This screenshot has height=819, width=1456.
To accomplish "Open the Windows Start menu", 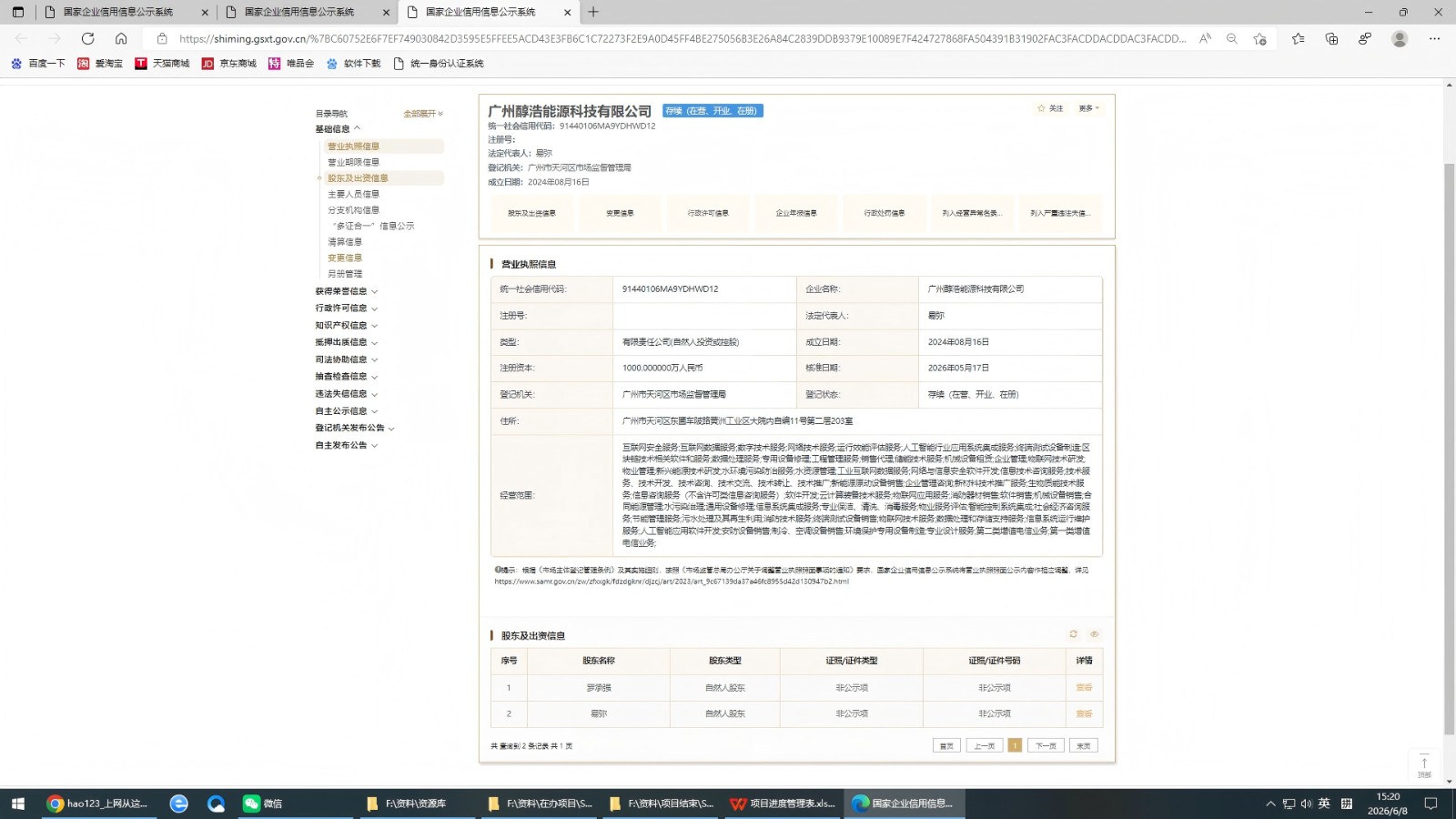I will coord(17,804).
